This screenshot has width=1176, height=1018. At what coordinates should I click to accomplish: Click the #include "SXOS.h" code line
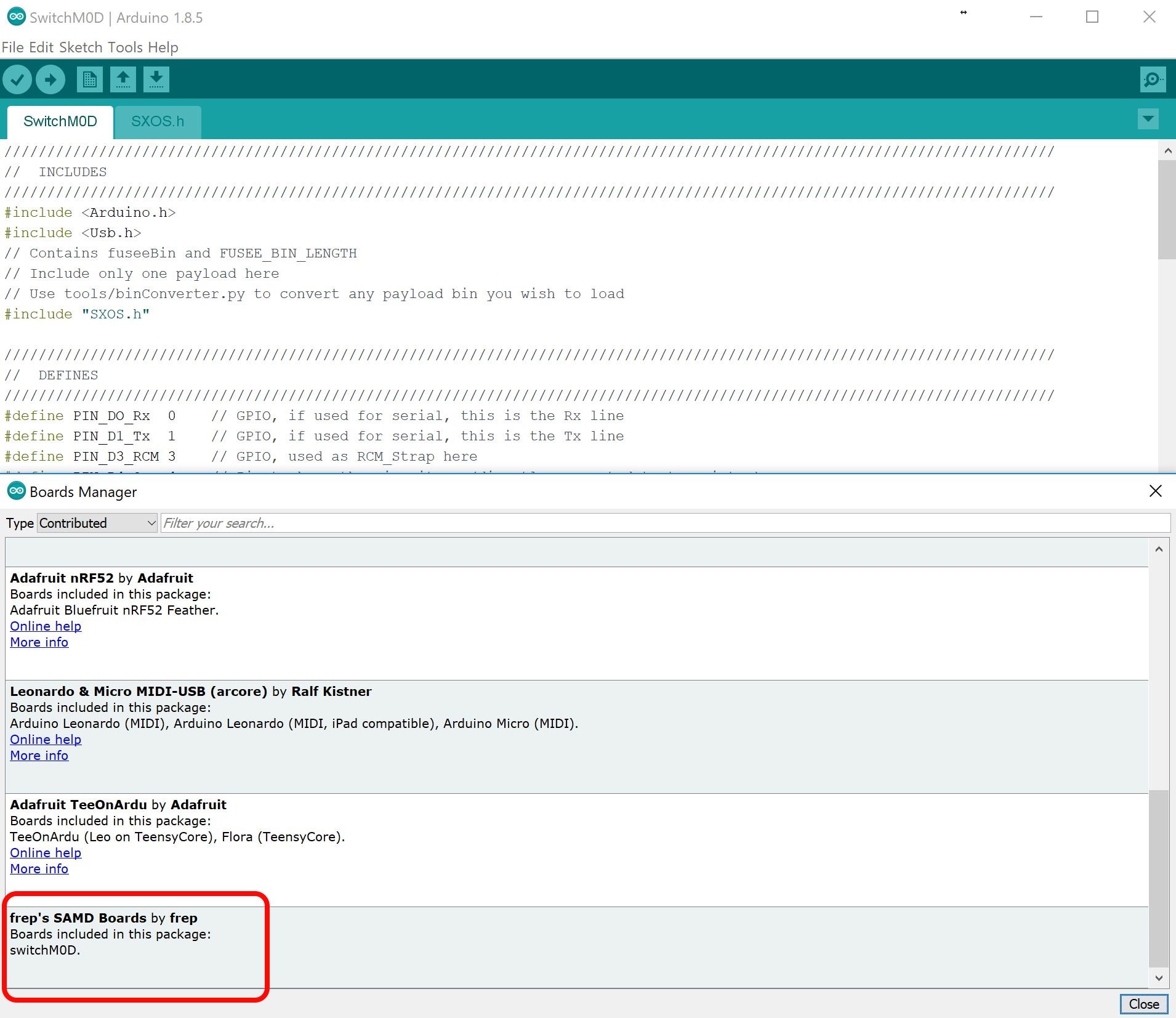tap(77, 314)
